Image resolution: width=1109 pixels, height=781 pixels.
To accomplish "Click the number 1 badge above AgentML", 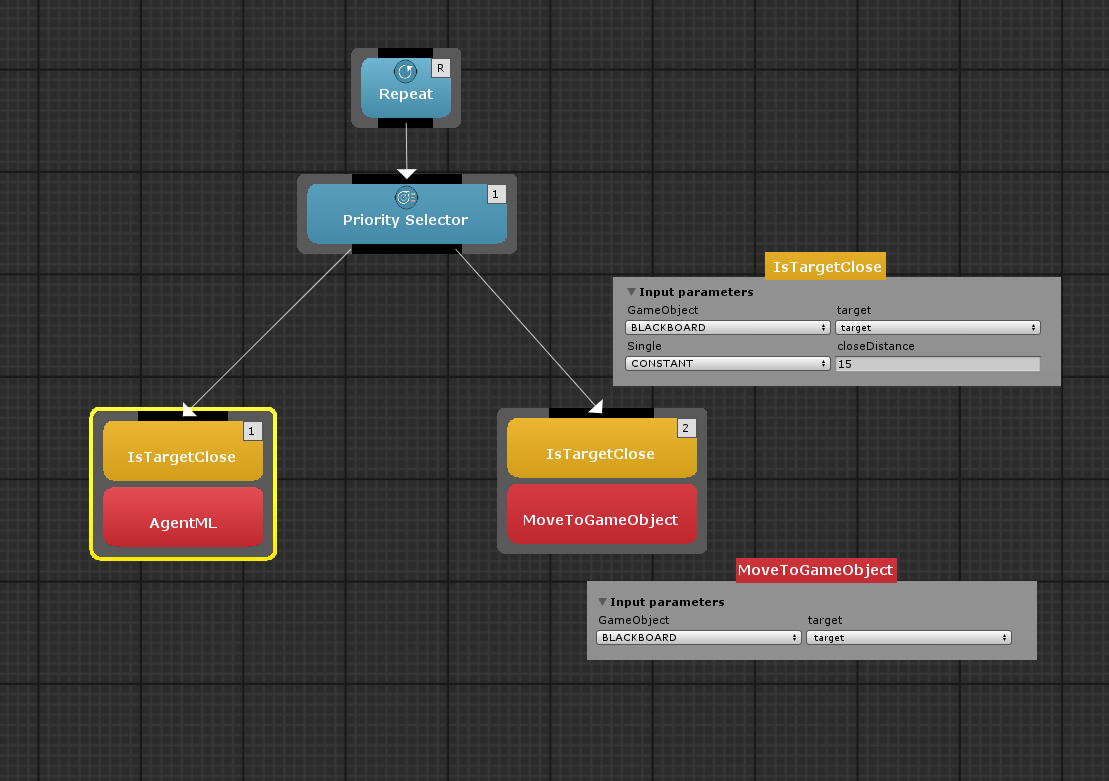I will coord(252,431).
